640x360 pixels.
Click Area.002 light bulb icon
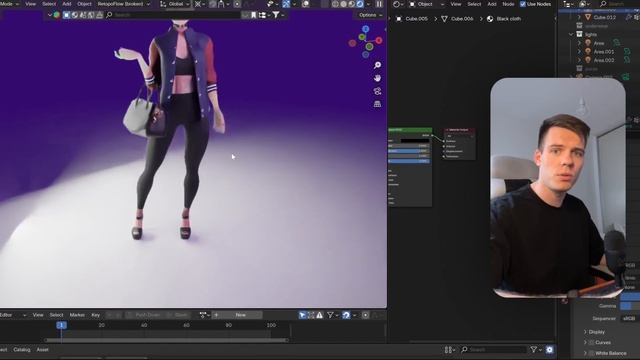(x=588, y=60)
